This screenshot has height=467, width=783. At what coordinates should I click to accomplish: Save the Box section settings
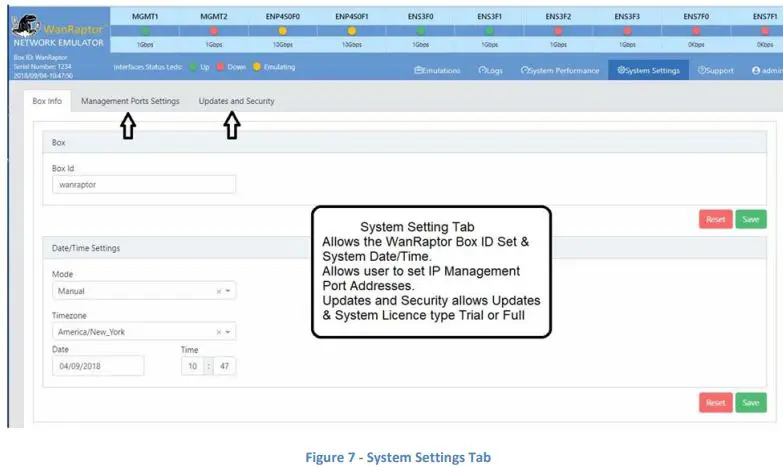pyautogui.click(x=751, y=219)
